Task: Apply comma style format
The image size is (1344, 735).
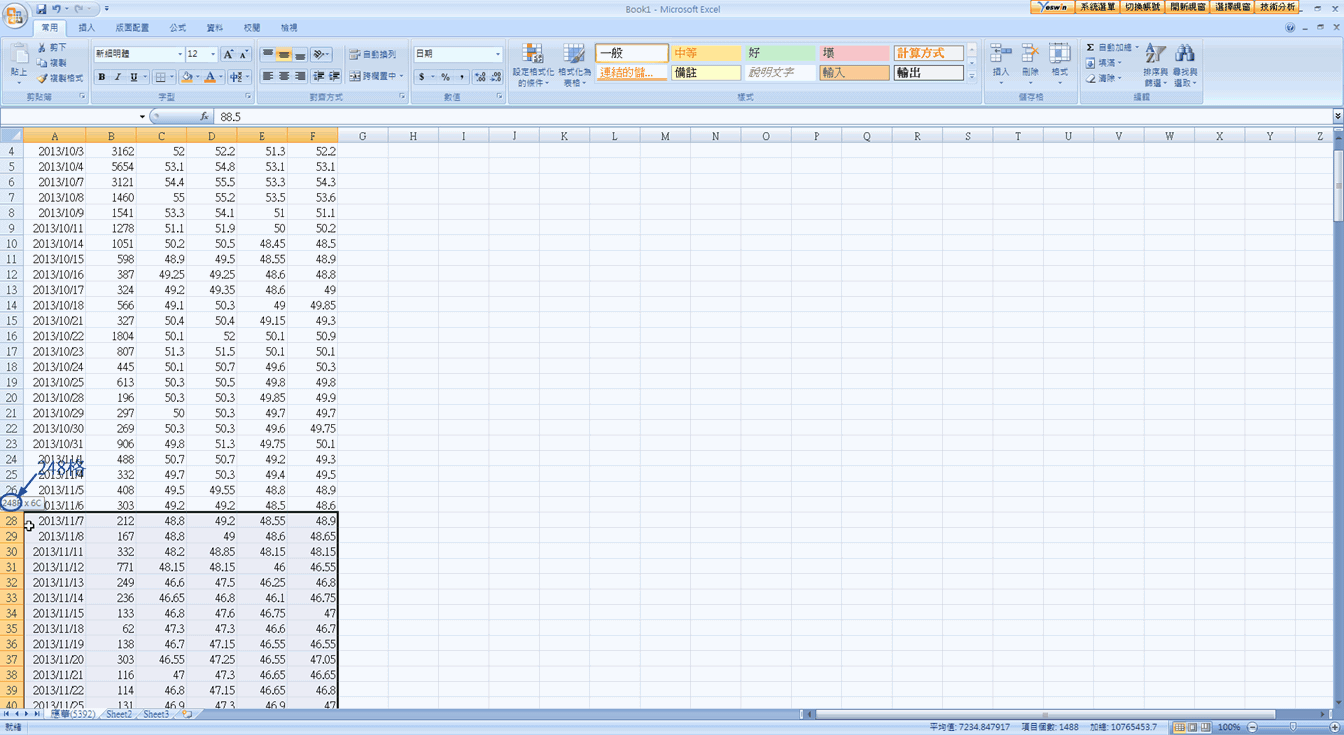Action: coord(461,77)
